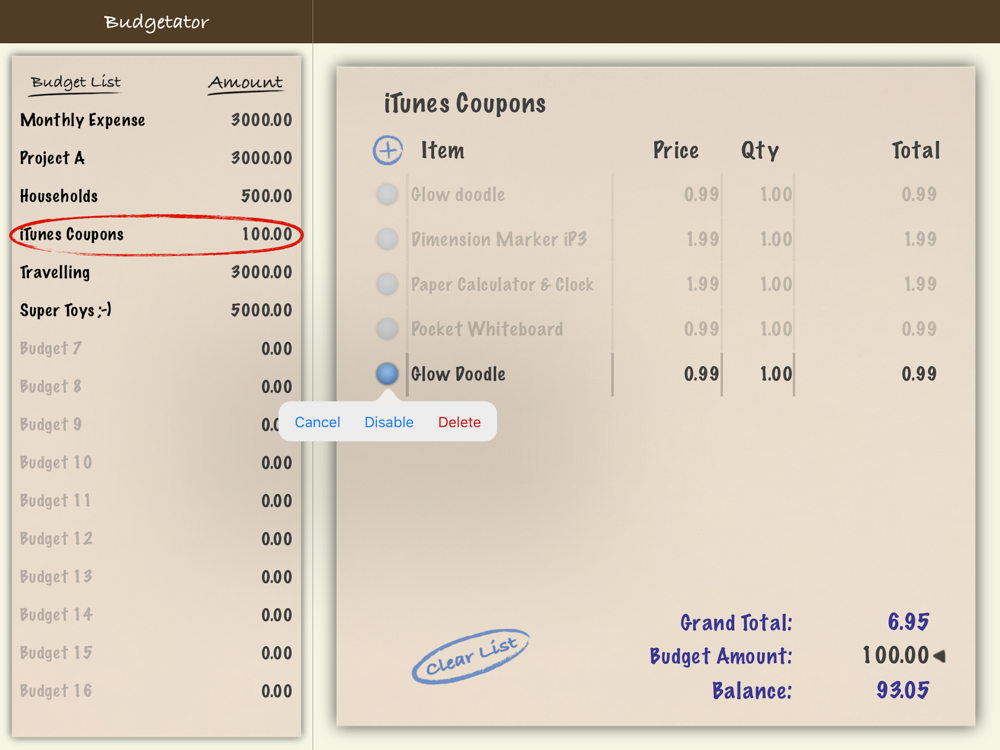1000x750 pixels.
Task: Select the Monthly Expense budget
Action: pos(156,120)
